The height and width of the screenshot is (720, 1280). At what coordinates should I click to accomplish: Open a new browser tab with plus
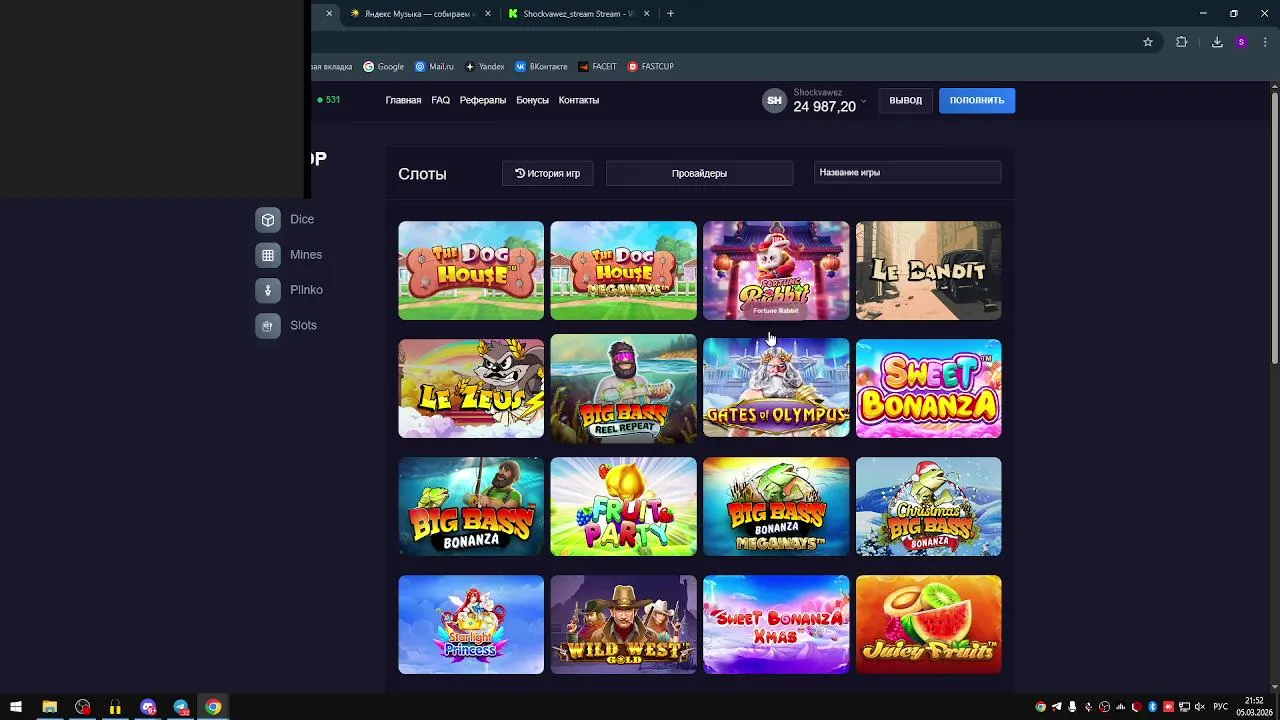[670, 13]
